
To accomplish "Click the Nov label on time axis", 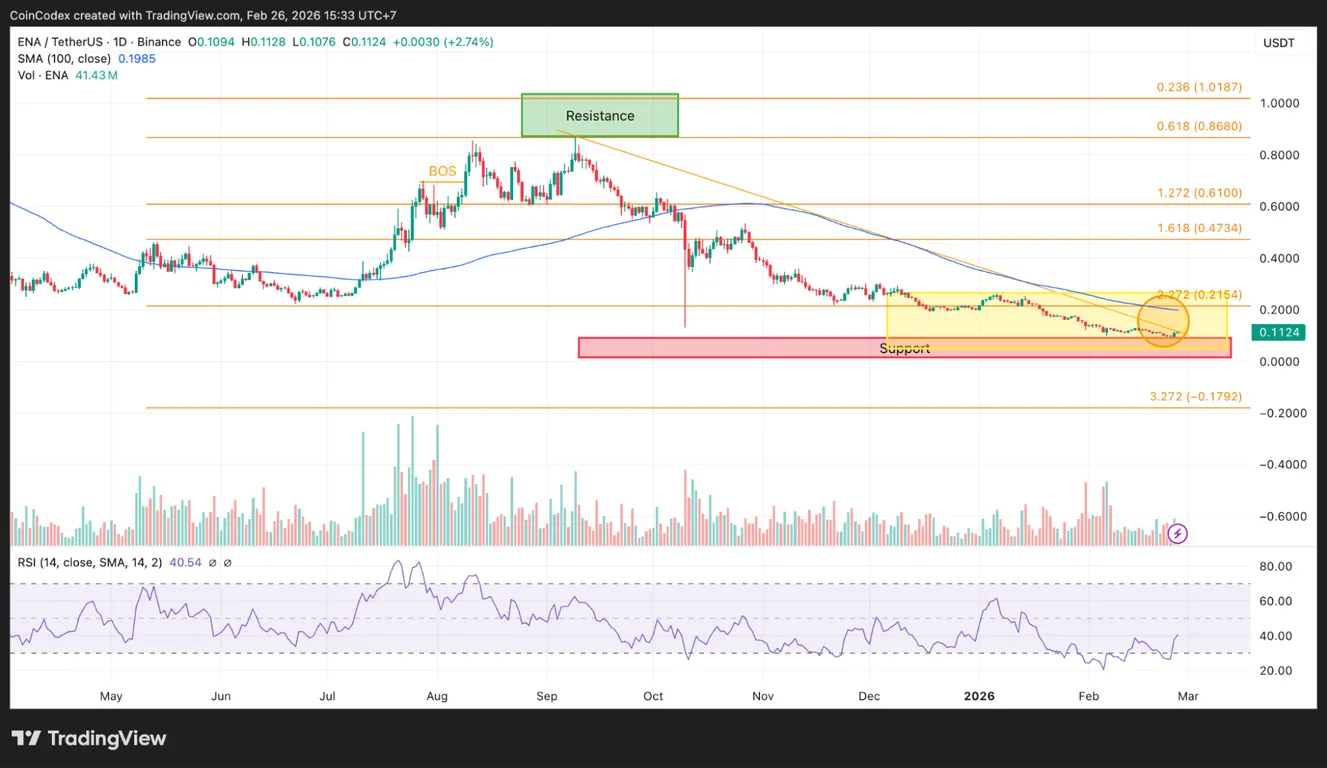I will [x=763, y=696].
